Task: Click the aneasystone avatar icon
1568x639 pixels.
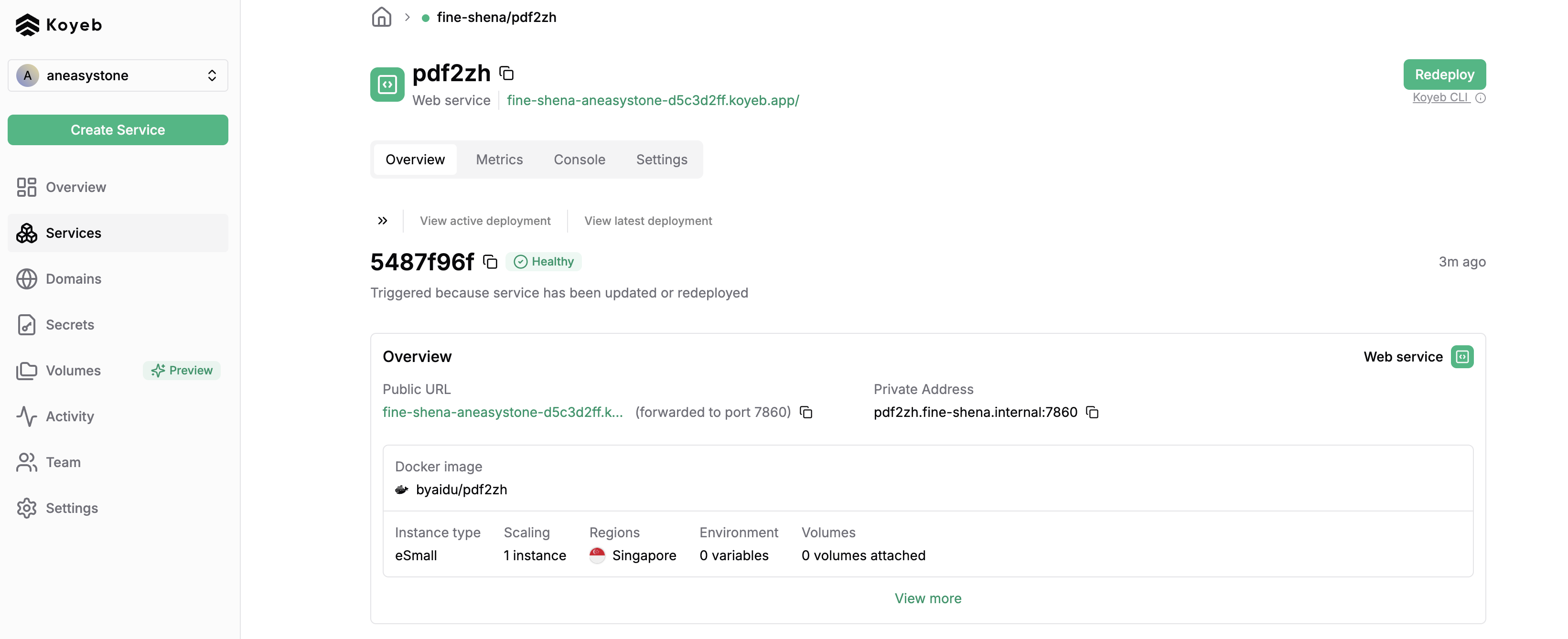Action: click(27, 75)
